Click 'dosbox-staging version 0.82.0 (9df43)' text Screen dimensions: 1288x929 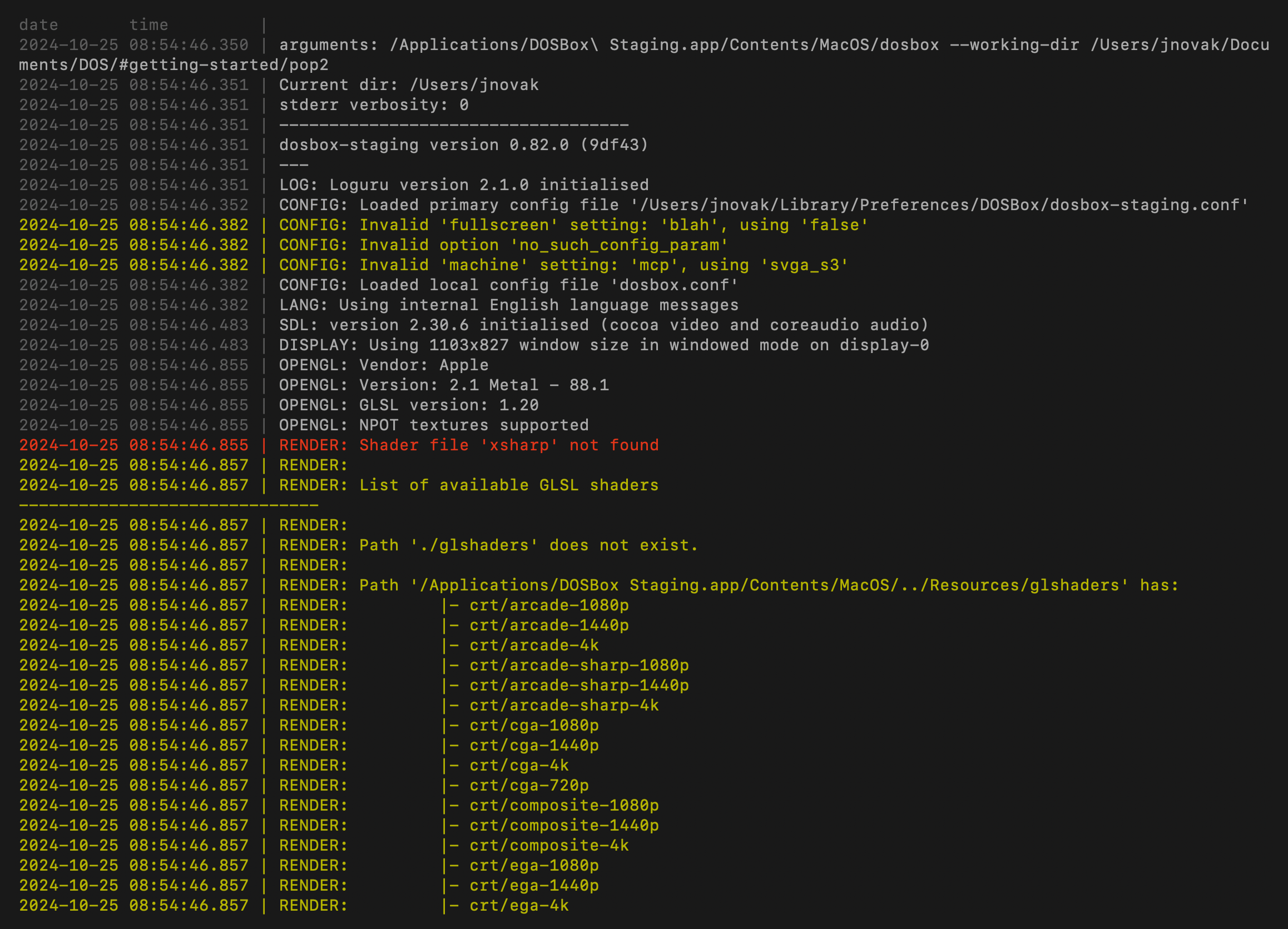[463, 145]
